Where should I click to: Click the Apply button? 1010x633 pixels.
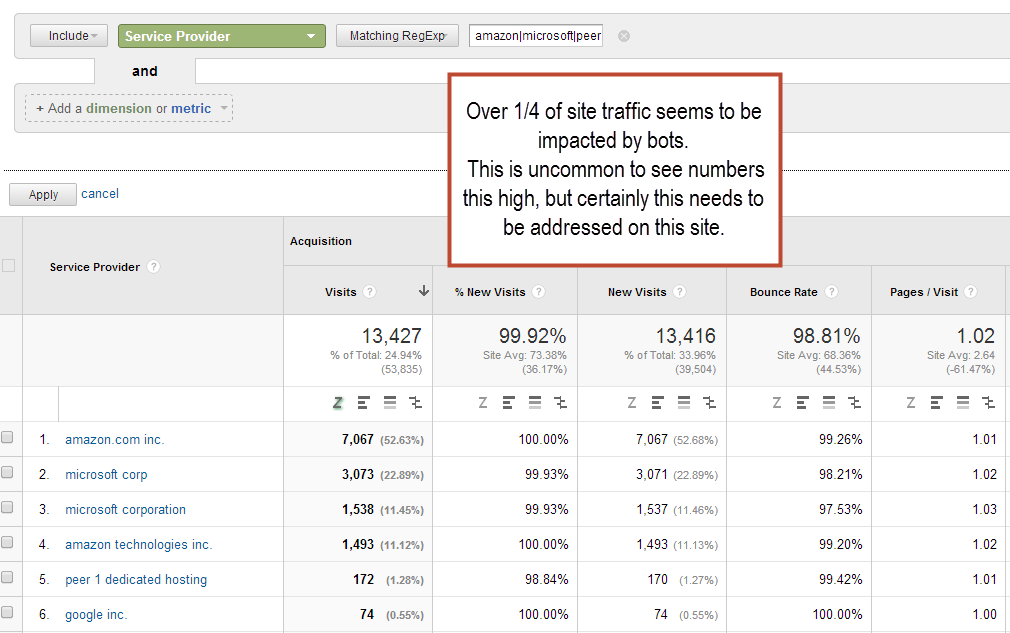coord(43,194)
